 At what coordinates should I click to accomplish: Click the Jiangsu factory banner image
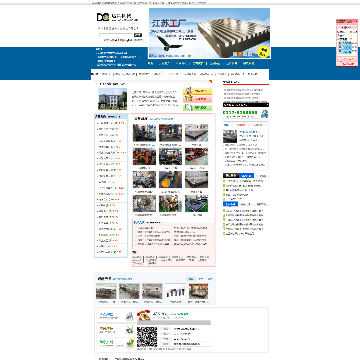(x=209, y=33)
